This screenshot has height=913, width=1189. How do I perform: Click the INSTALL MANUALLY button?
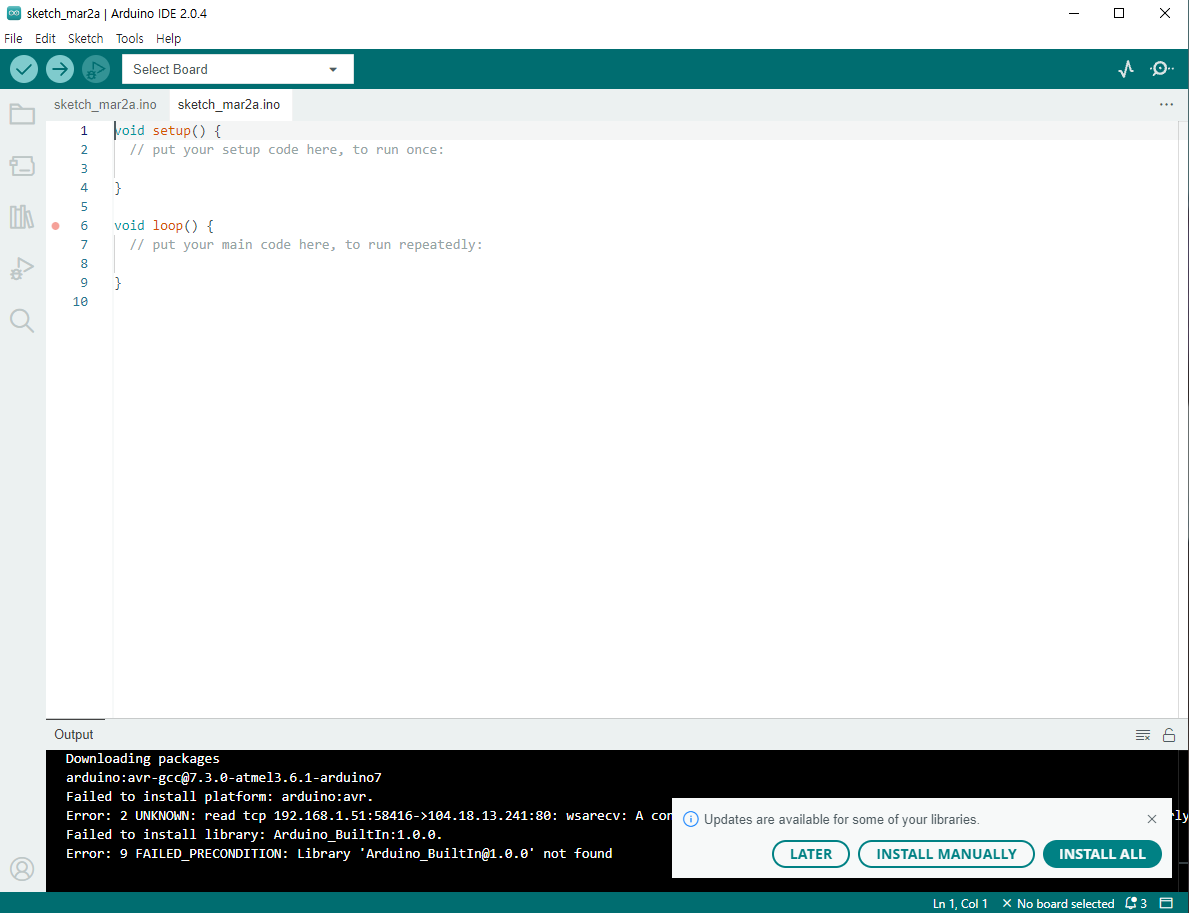point(946,854)
